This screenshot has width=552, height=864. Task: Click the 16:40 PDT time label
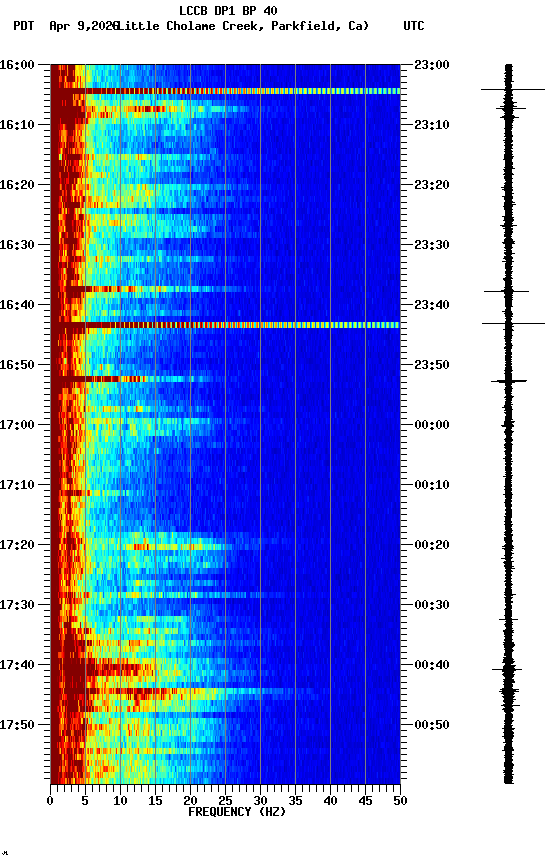17,305
